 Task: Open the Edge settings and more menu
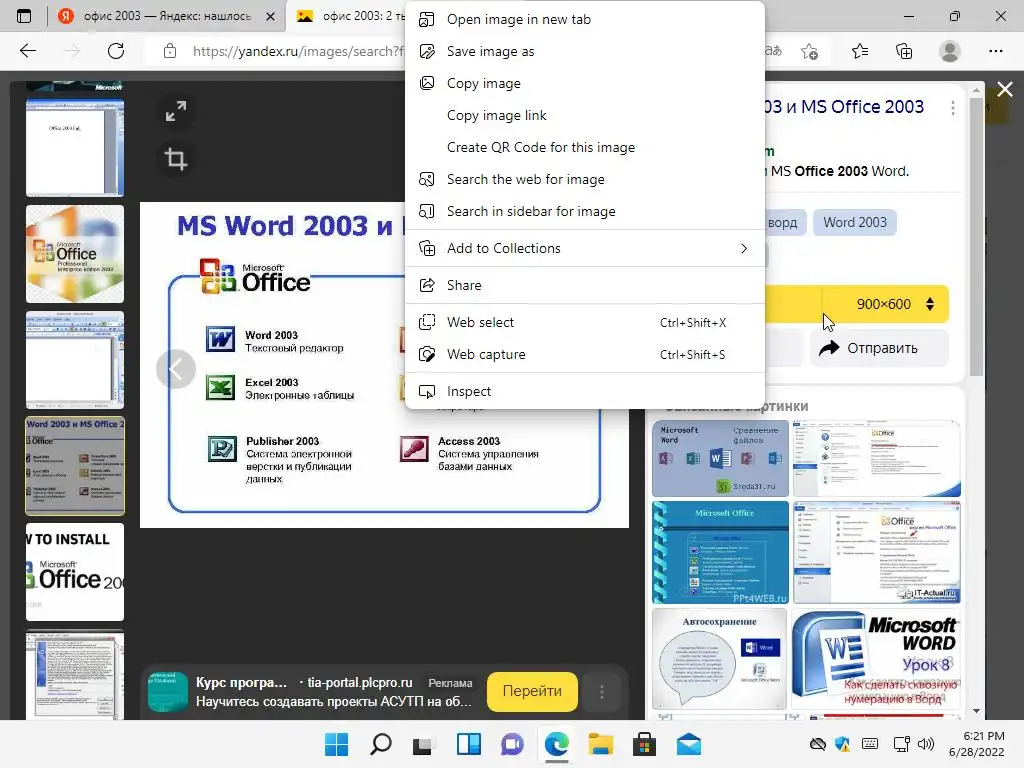tap(995, 51)
